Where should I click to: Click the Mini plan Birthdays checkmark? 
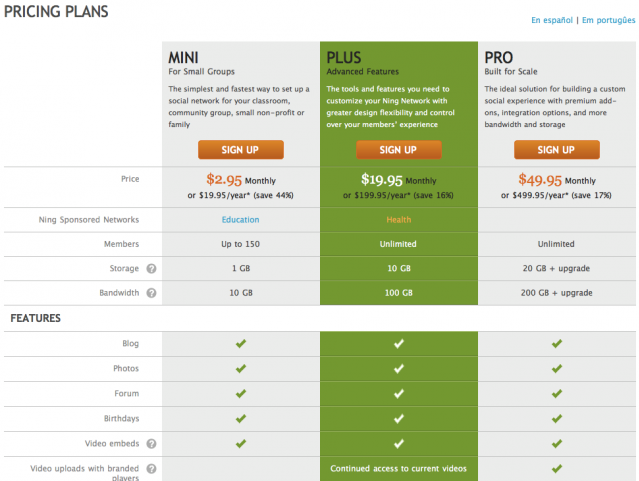(241, 419)
